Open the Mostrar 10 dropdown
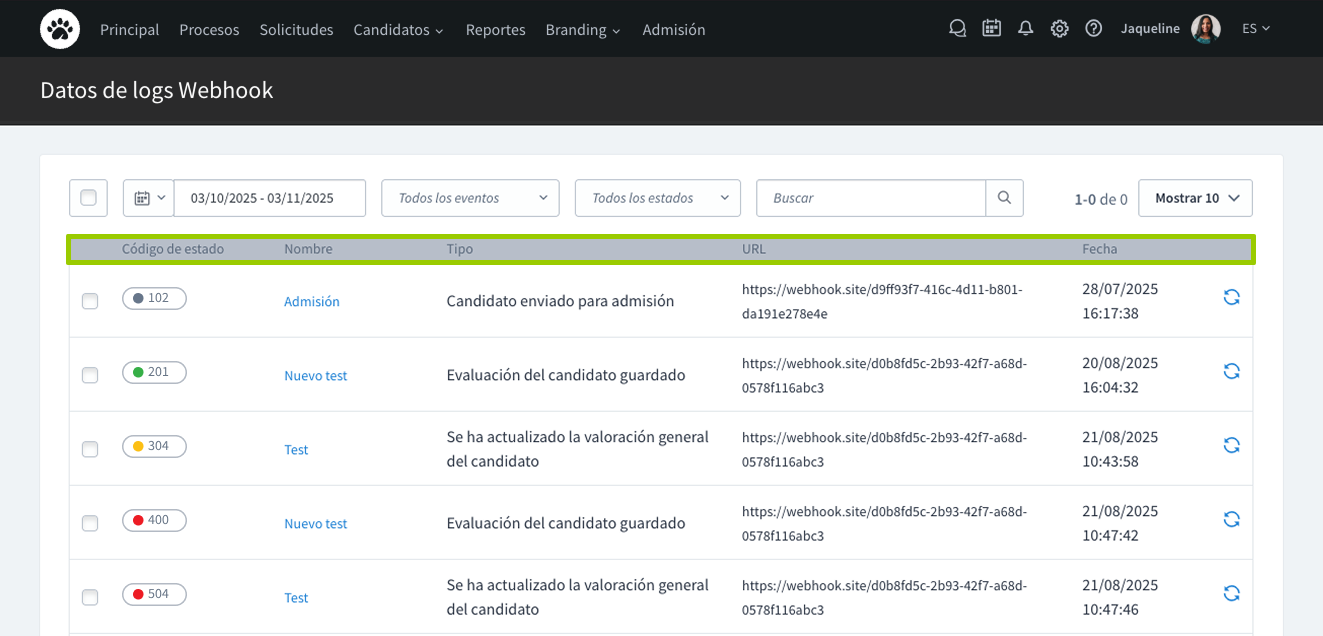 pos(1195,198)
